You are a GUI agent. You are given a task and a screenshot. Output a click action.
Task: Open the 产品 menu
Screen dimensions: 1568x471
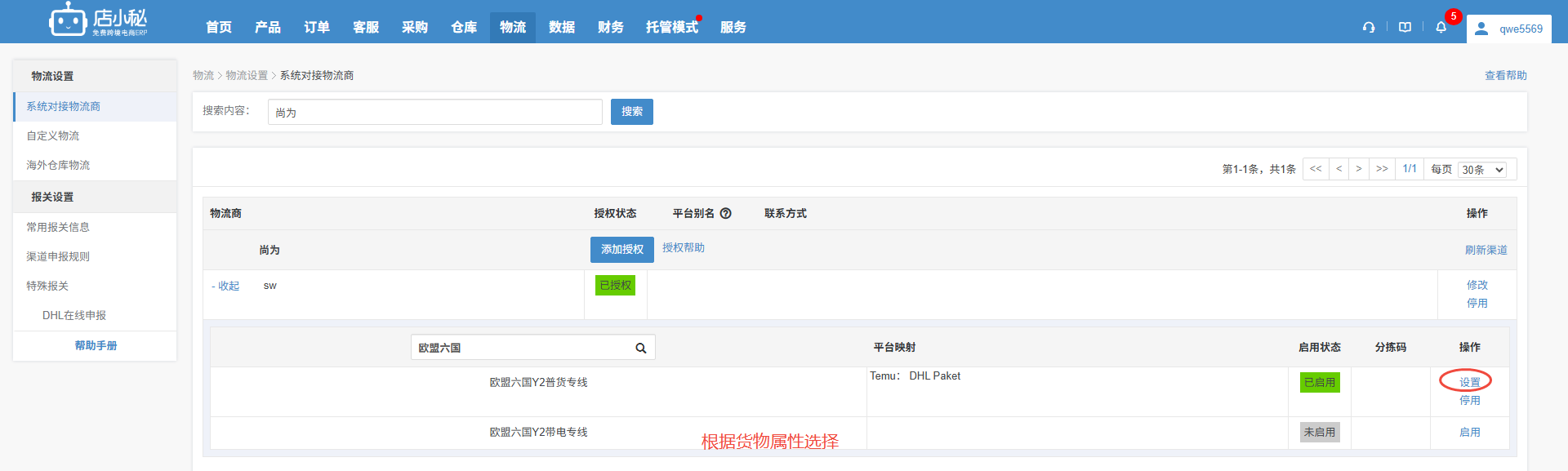click(268, 27)
